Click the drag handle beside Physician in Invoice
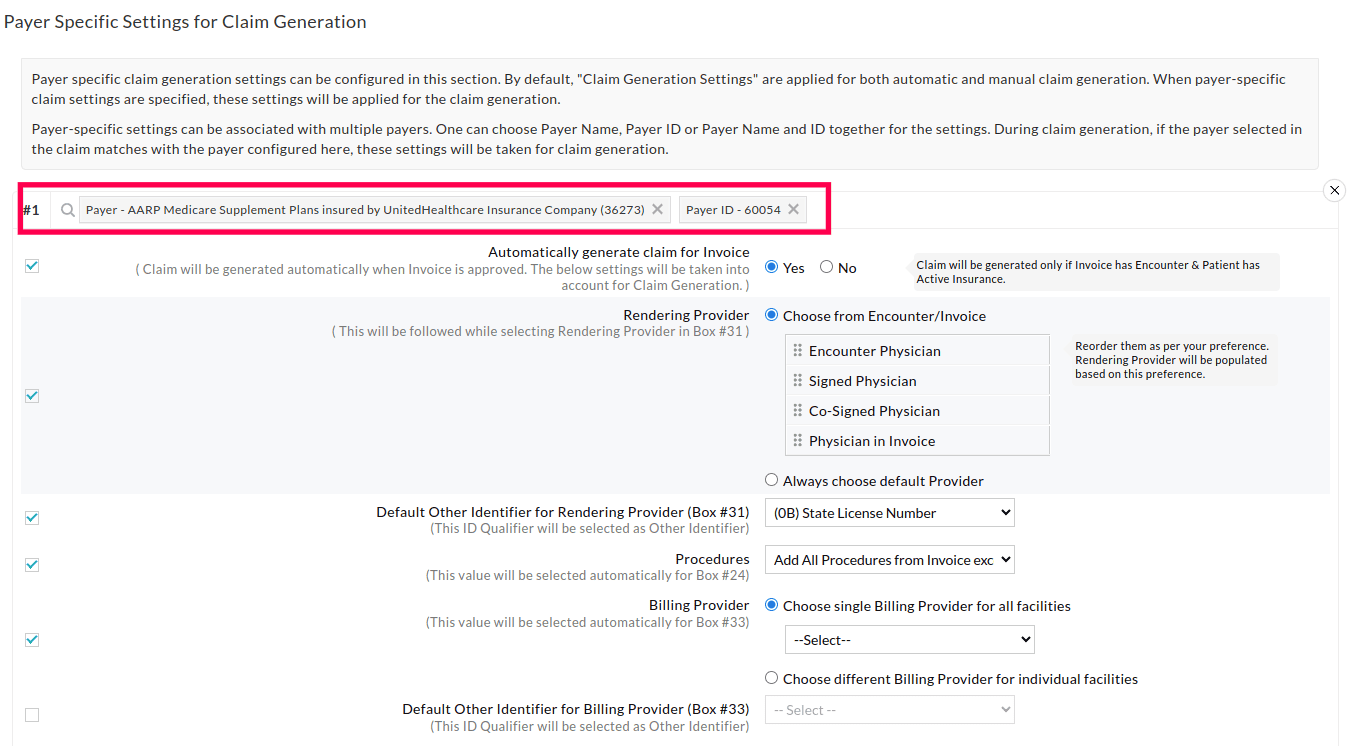 pyautogui.click(x=798, y=440)
